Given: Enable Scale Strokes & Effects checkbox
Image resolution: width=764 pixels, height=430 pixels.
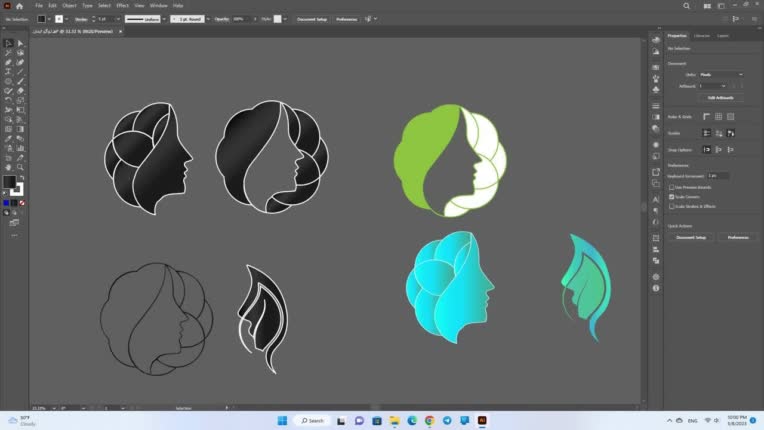Looking at the screenshot, I should pyautogui.click(x=671, y=206).
